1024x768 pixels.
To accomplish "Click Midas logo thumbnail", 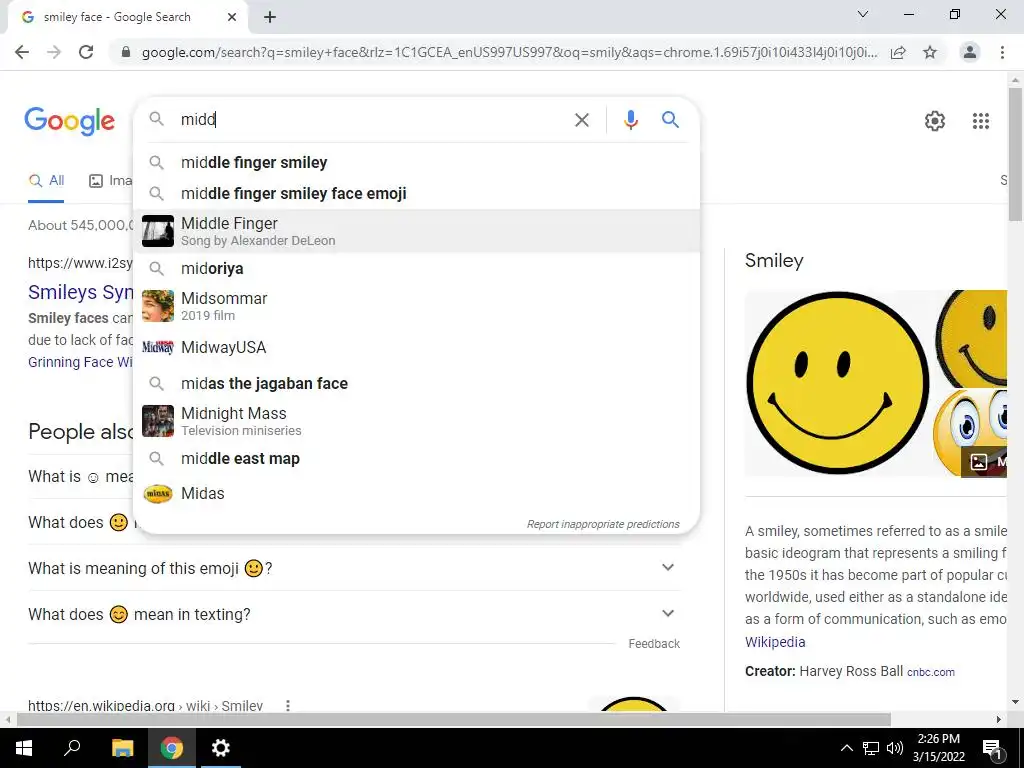I will coord(158,494).
